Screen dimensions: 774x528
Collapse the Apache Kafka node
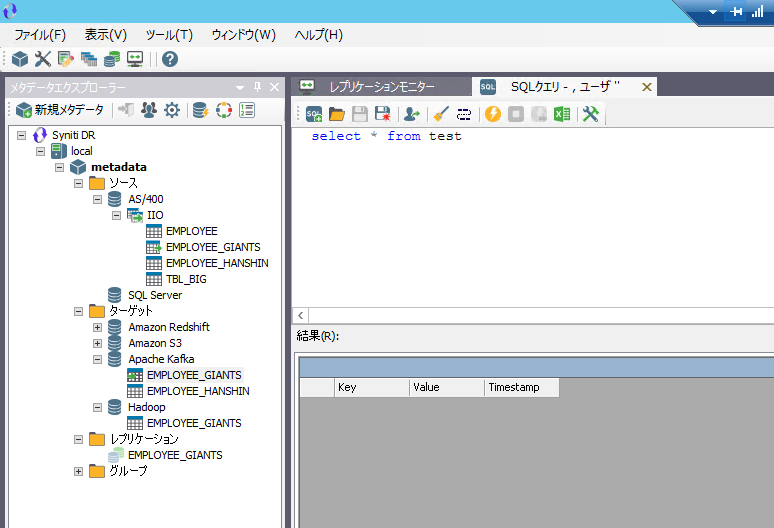(97, 359)
